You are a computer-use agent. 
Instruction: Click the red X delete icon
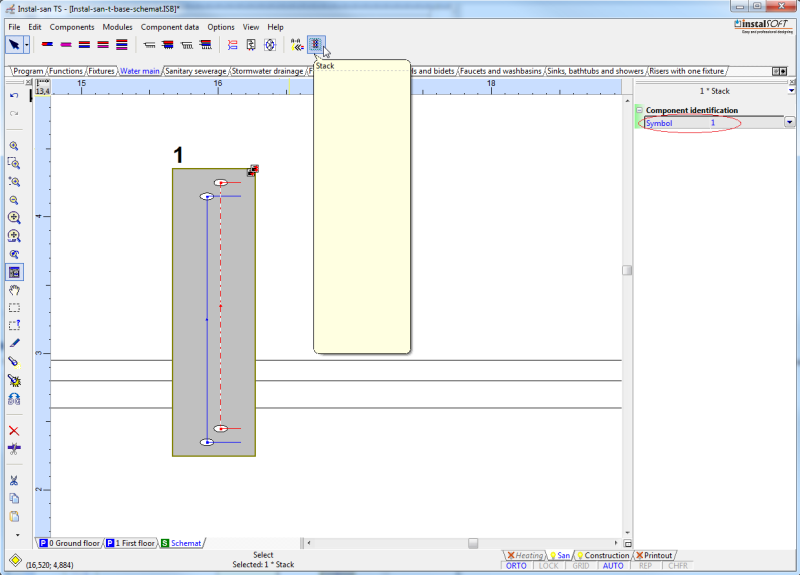(14, 431)
